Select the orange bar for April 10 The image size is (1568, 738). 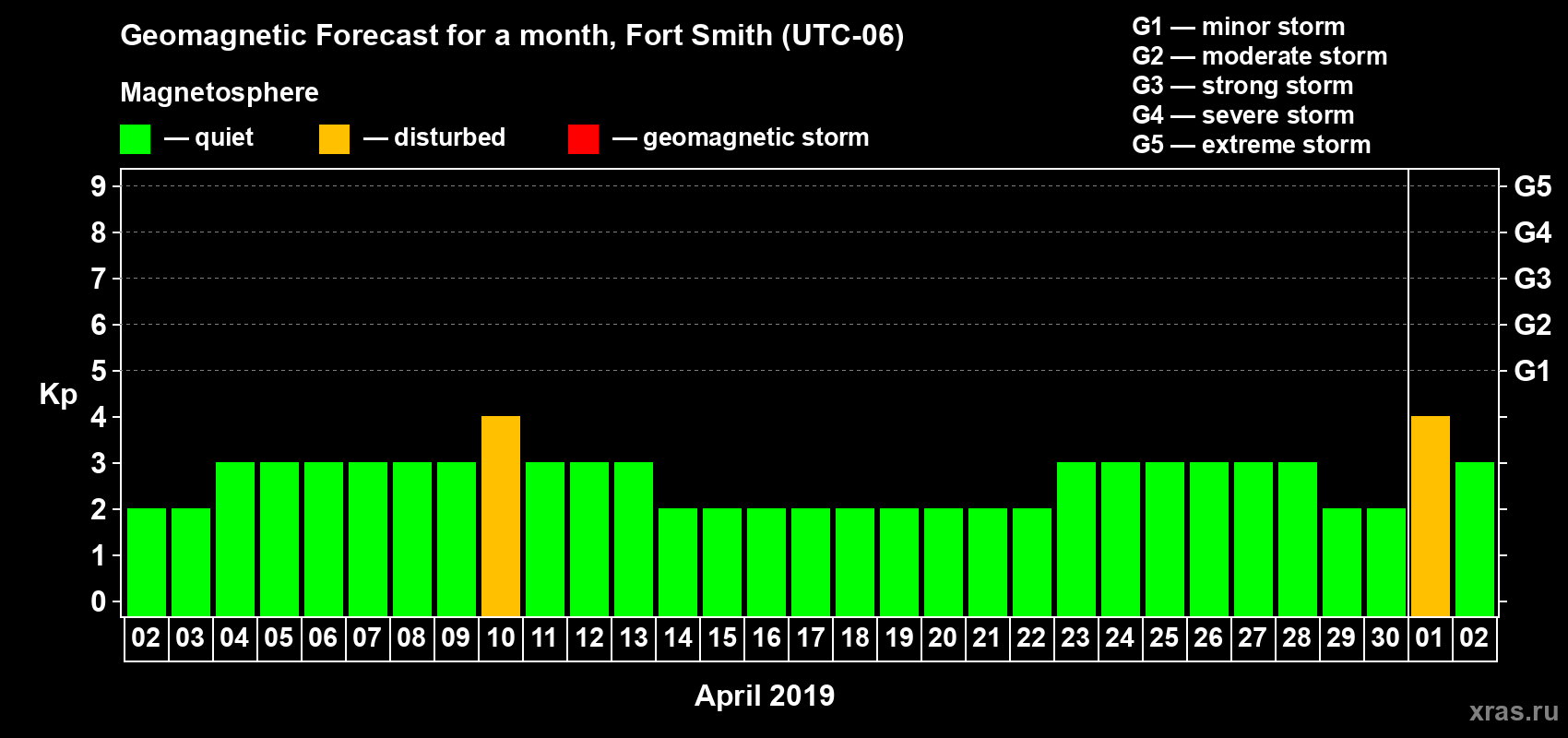point(501,517)
